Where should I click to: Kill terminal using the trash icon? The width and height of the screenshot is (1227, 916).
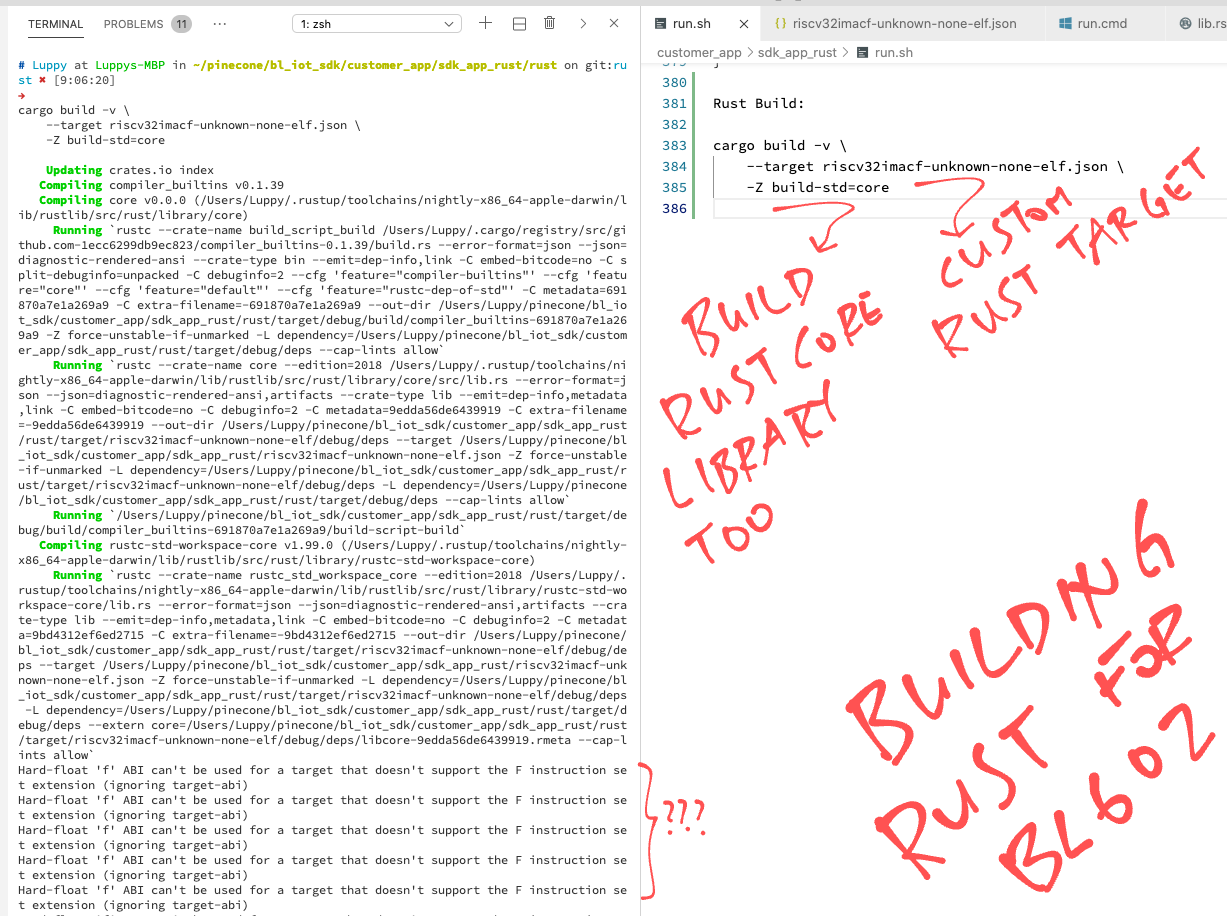550,23
